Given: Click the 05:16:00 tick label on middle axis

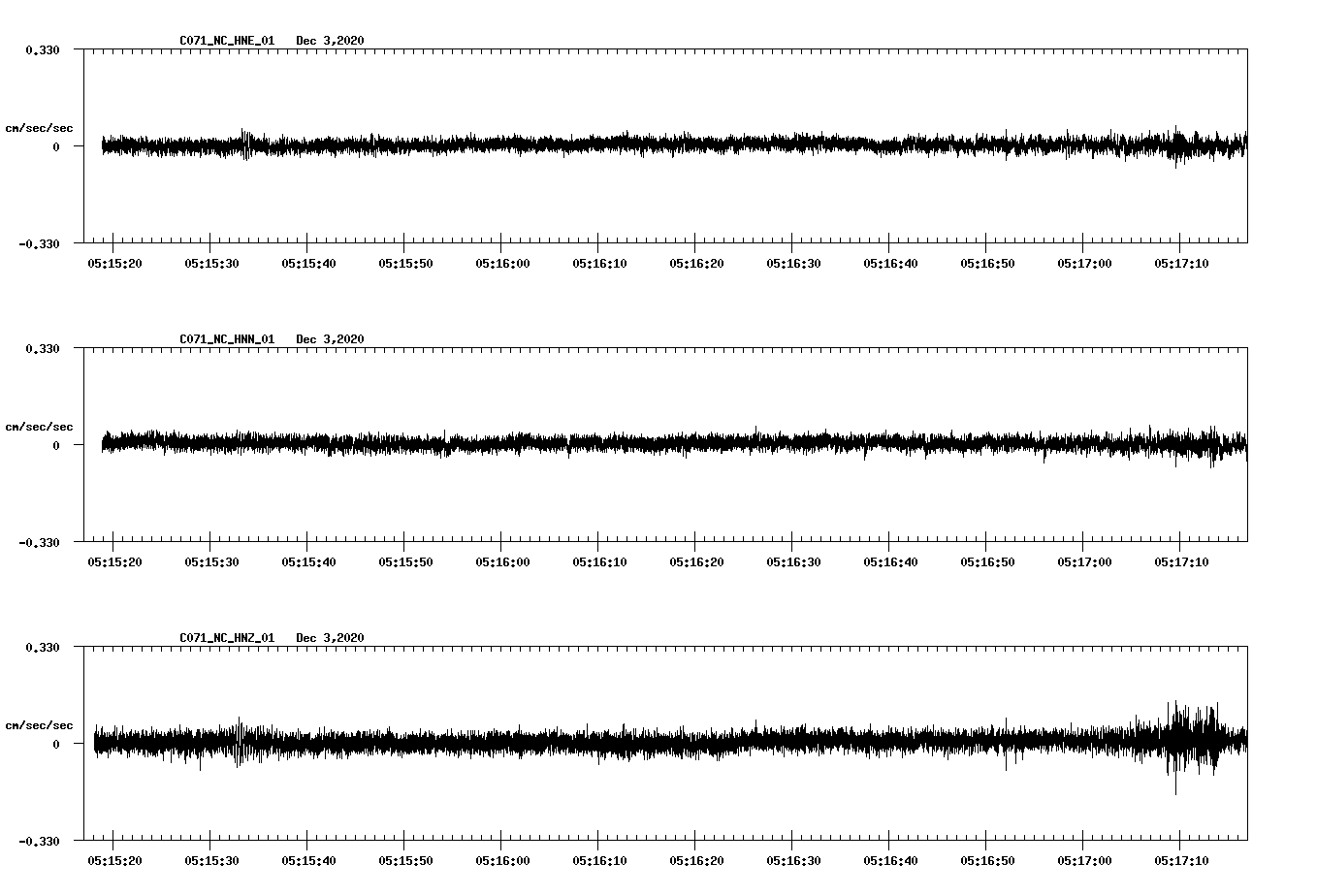Looking at the screenshot, I should tap(502, 560).
